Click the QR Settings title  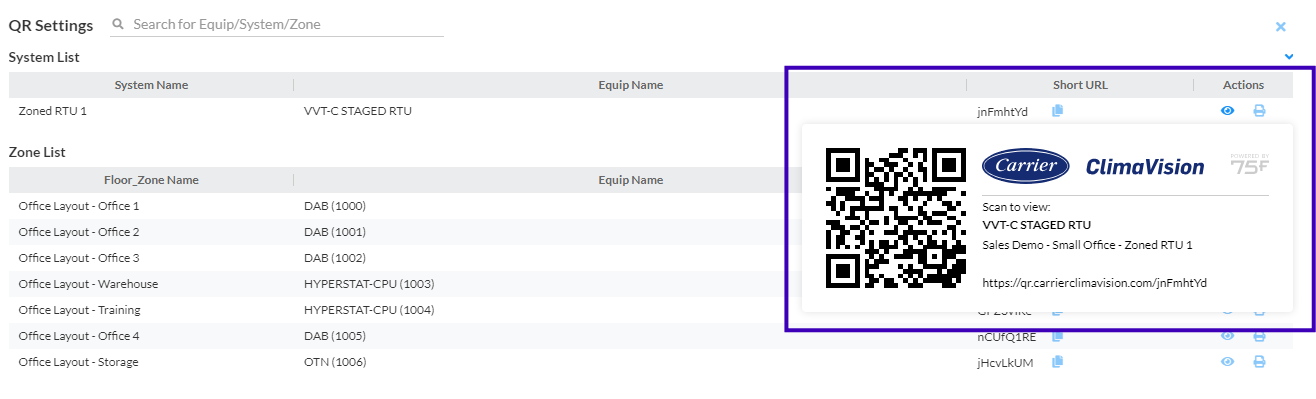(51, 25)
